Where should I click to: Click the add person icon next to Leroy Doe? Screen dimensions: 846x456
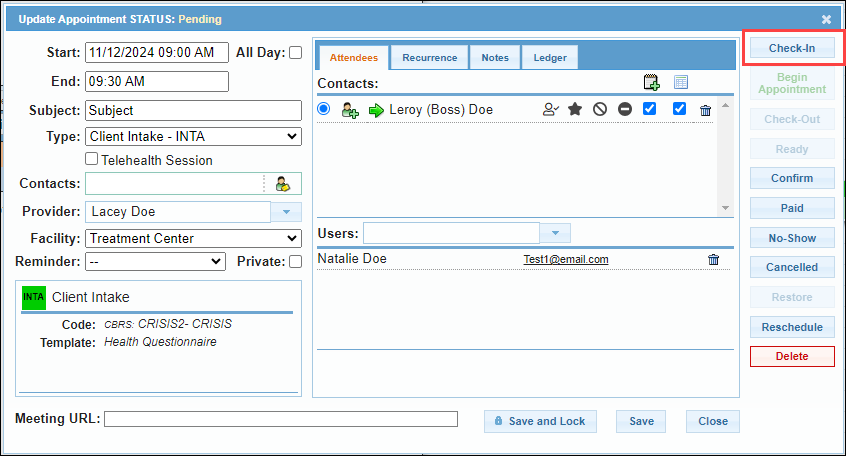point(350,110)
